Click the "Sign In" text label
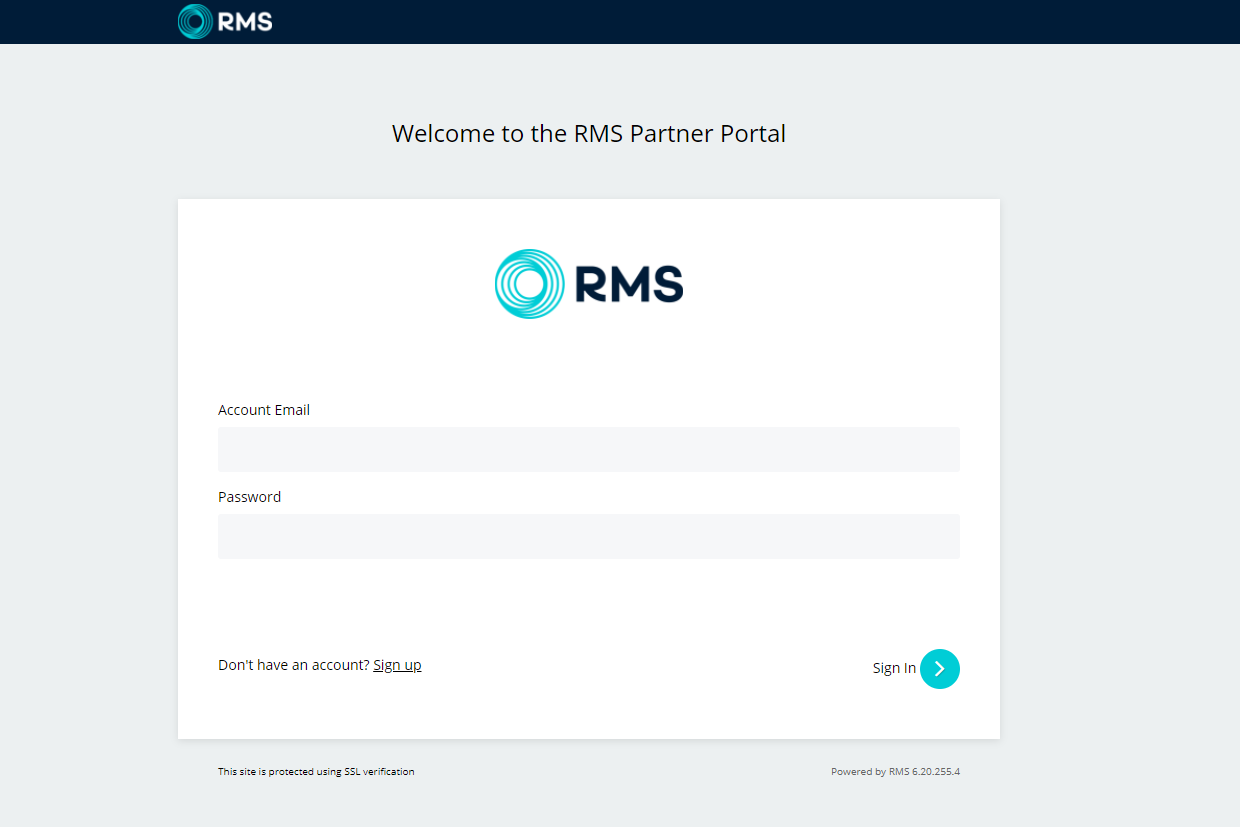 tap(894, 668)
